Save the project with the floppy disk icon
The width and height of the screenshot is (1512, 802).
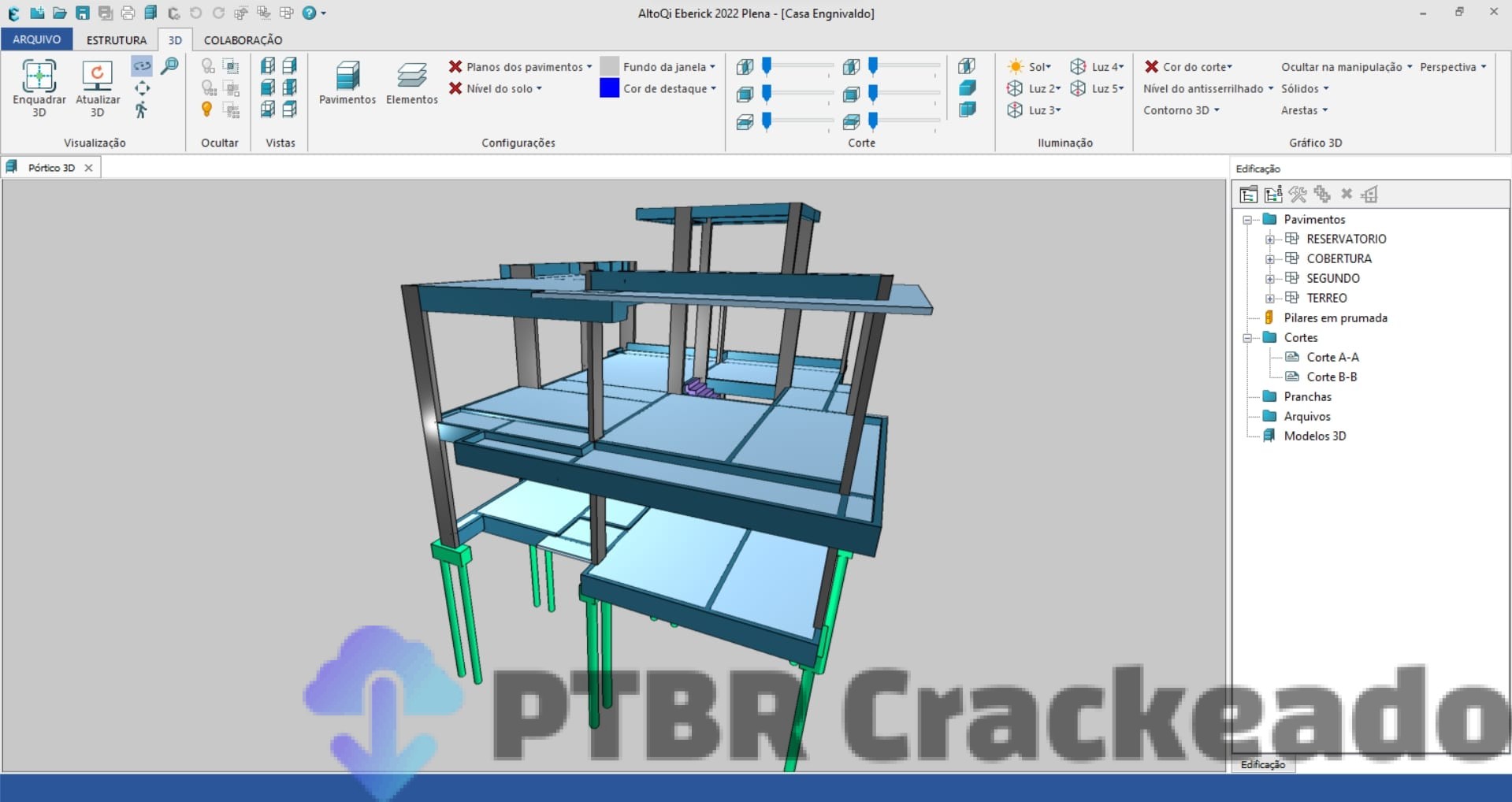(83, 13)
